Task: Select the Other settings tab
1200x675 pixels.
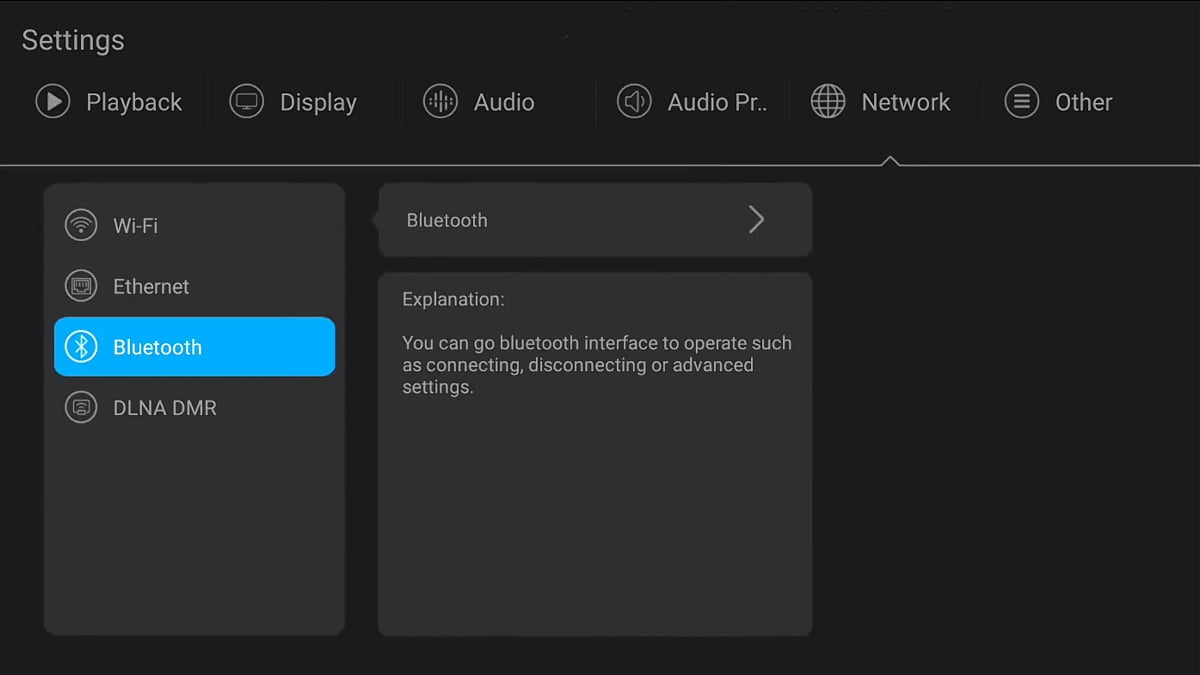Action: pos(1083,102)
